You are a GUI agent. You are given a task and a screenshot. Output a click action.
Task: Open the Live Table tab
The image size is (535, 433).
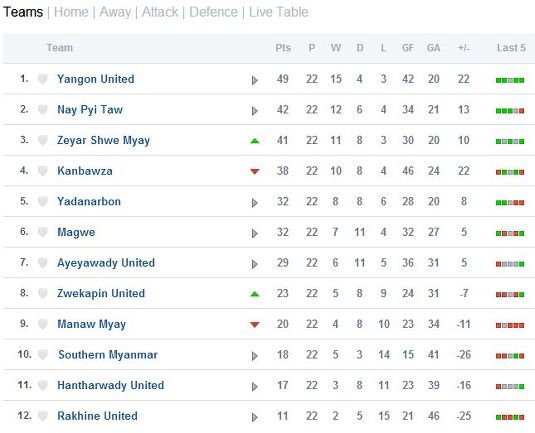(x=278, y=12)
